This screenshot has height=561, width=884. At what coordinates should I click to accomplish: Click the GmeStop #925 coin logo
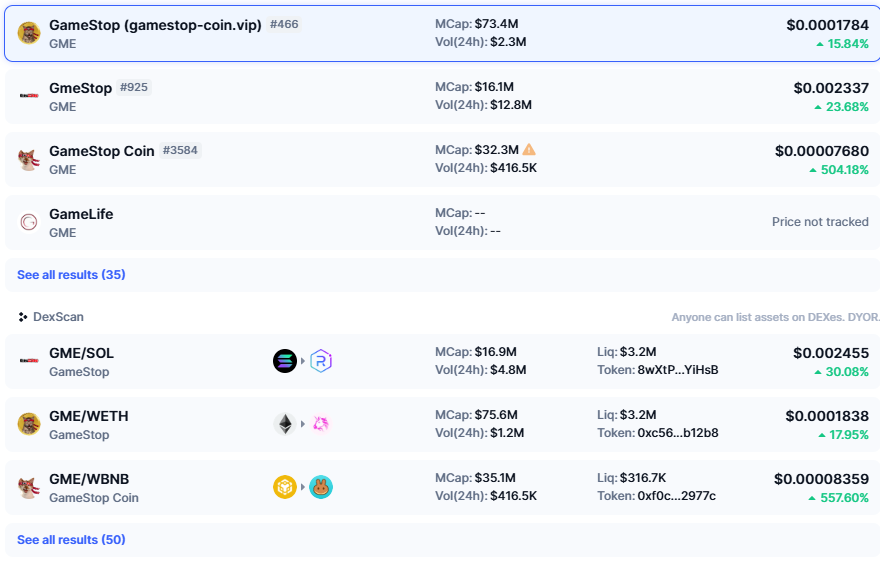(29, 96)
